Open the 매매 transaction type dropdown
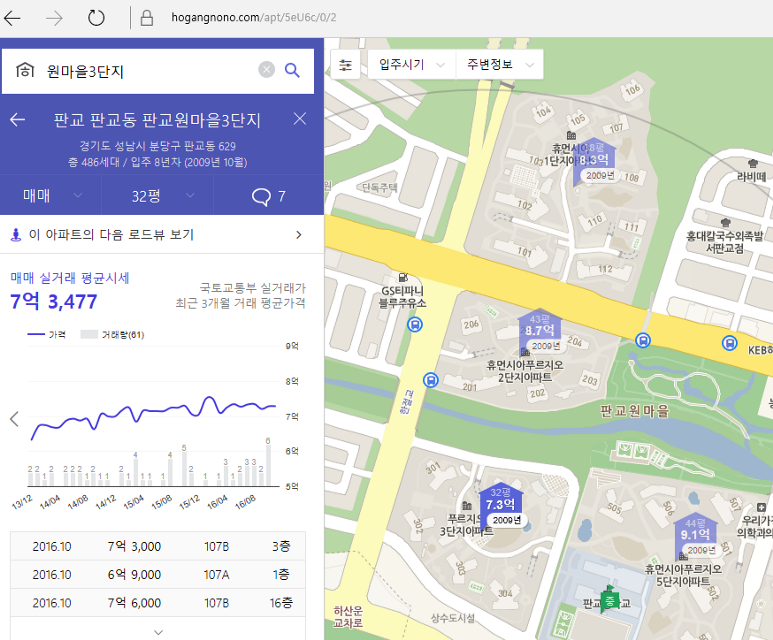773x640 pixels. coord(50,196)
